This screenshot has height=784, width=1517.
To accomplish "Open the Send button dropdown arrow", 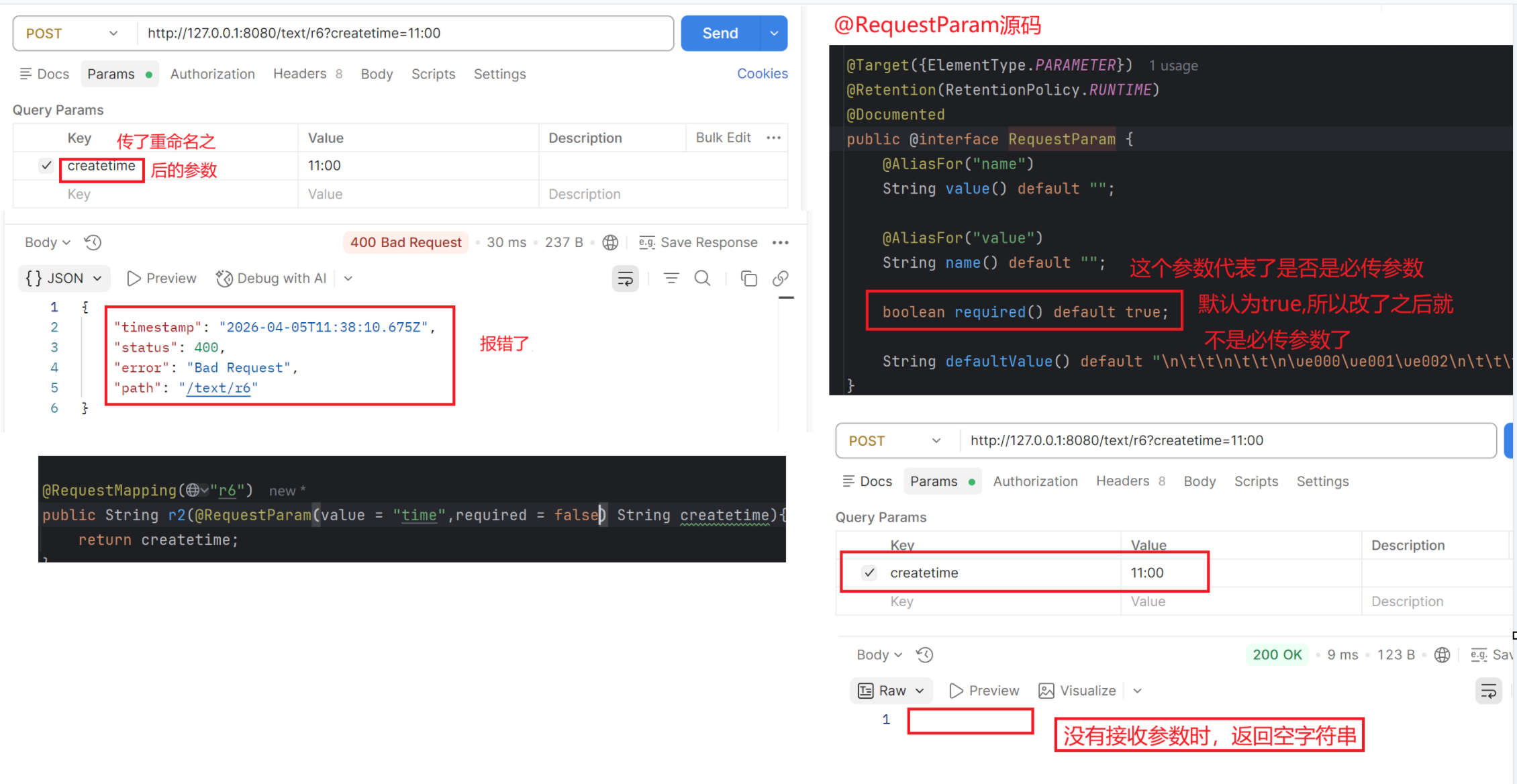I will tap(774, 34).
